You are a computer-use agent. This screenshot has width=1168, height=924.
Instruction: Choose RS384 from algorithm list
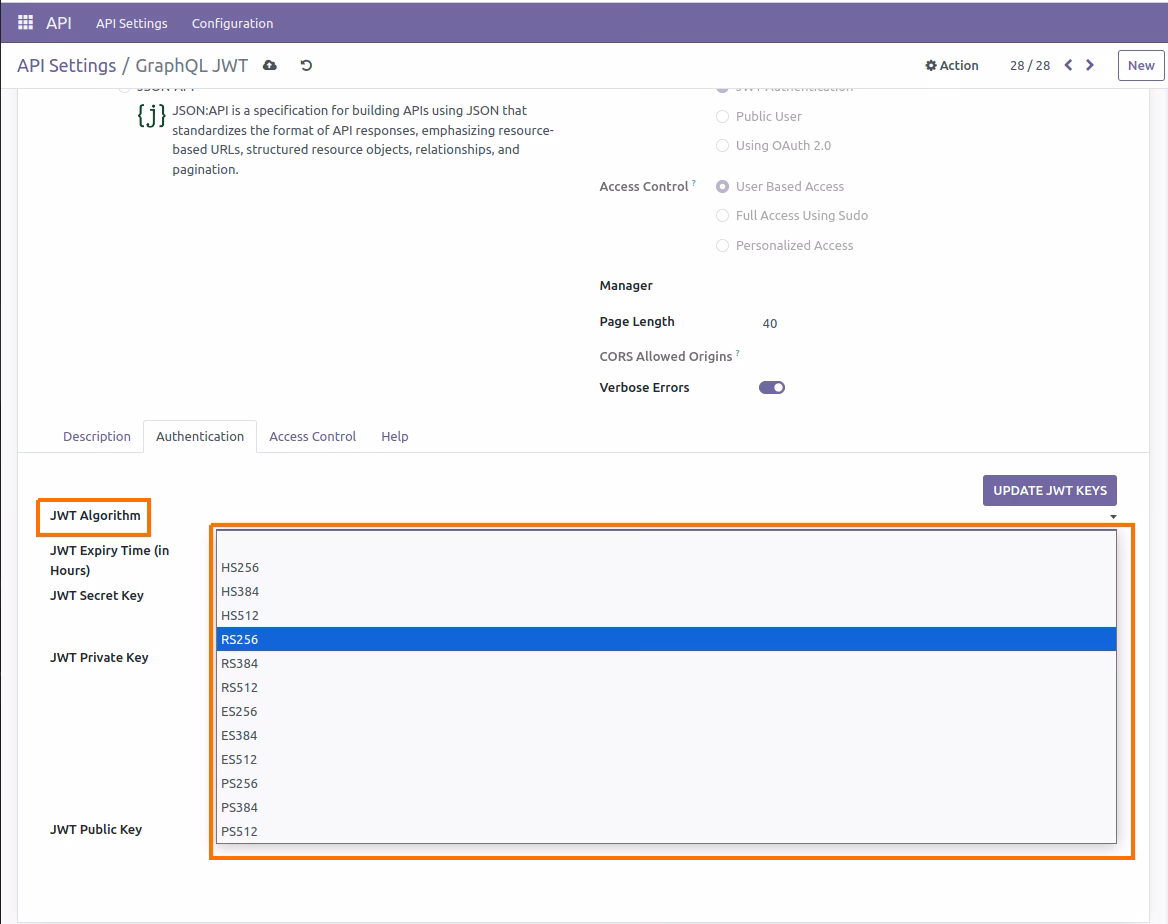point(666,663)
